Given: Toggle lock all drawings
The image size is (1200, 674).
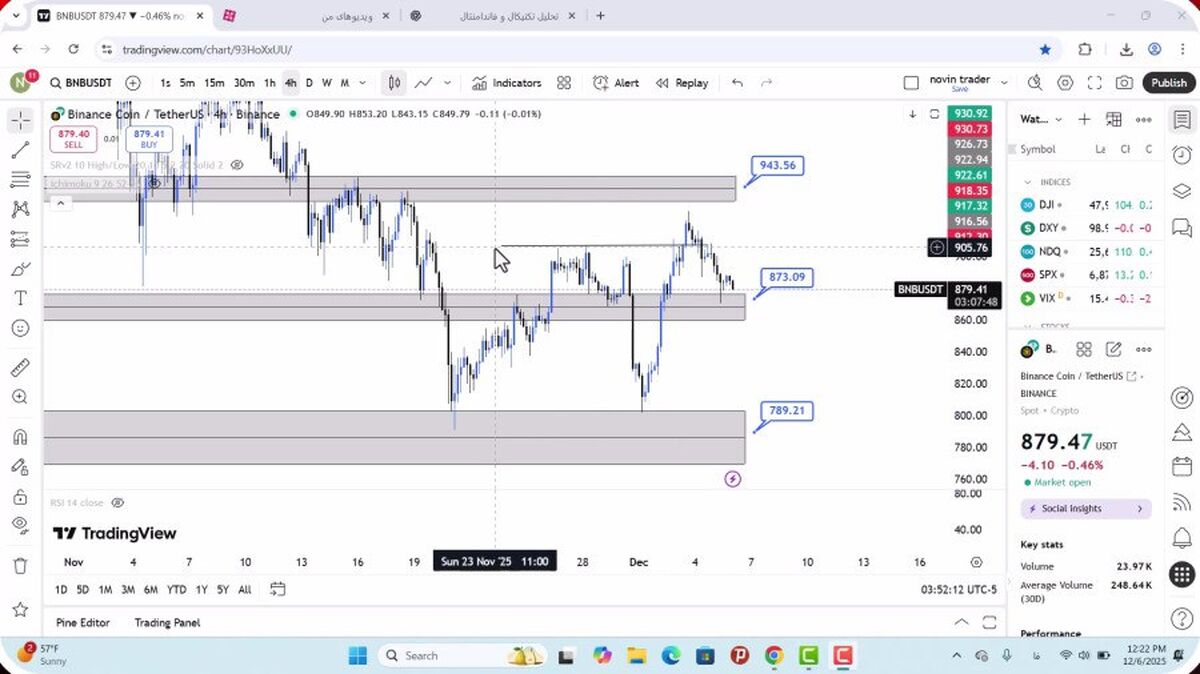Looking at the screenshot, I should pos(20,496).
